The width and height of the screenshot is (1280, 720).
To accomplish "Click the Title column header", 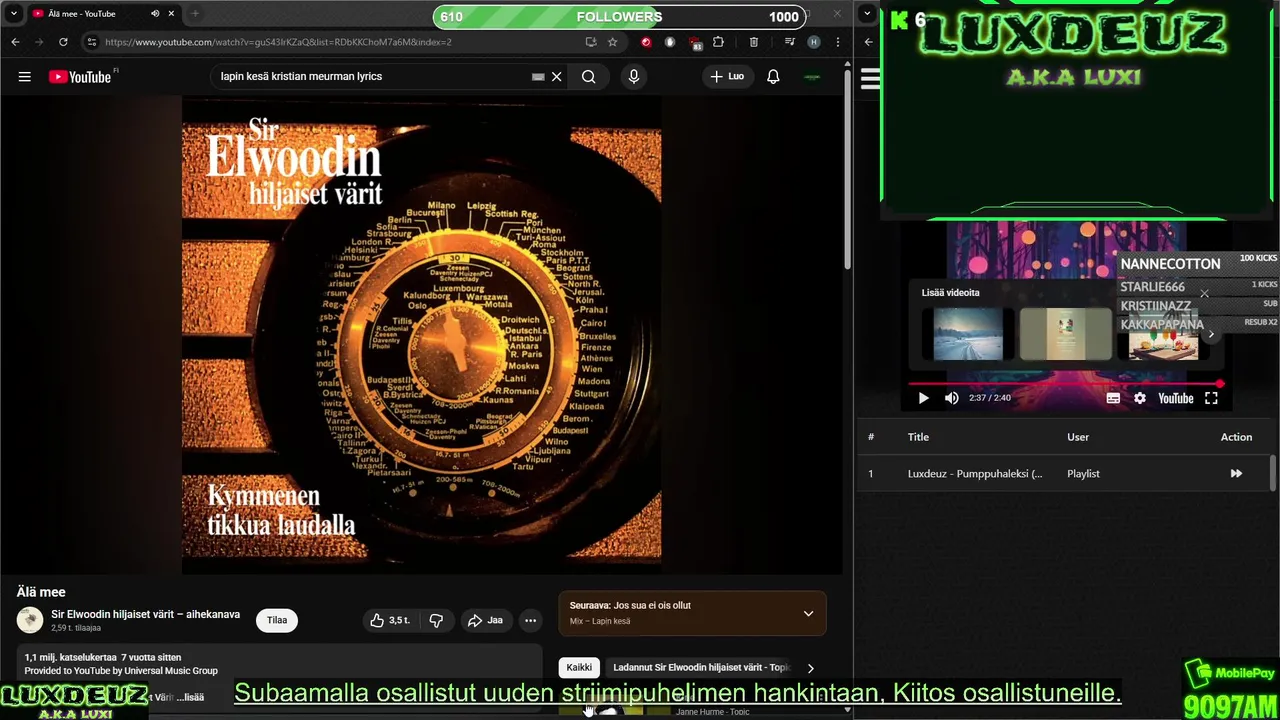I will tap(918, 437).
